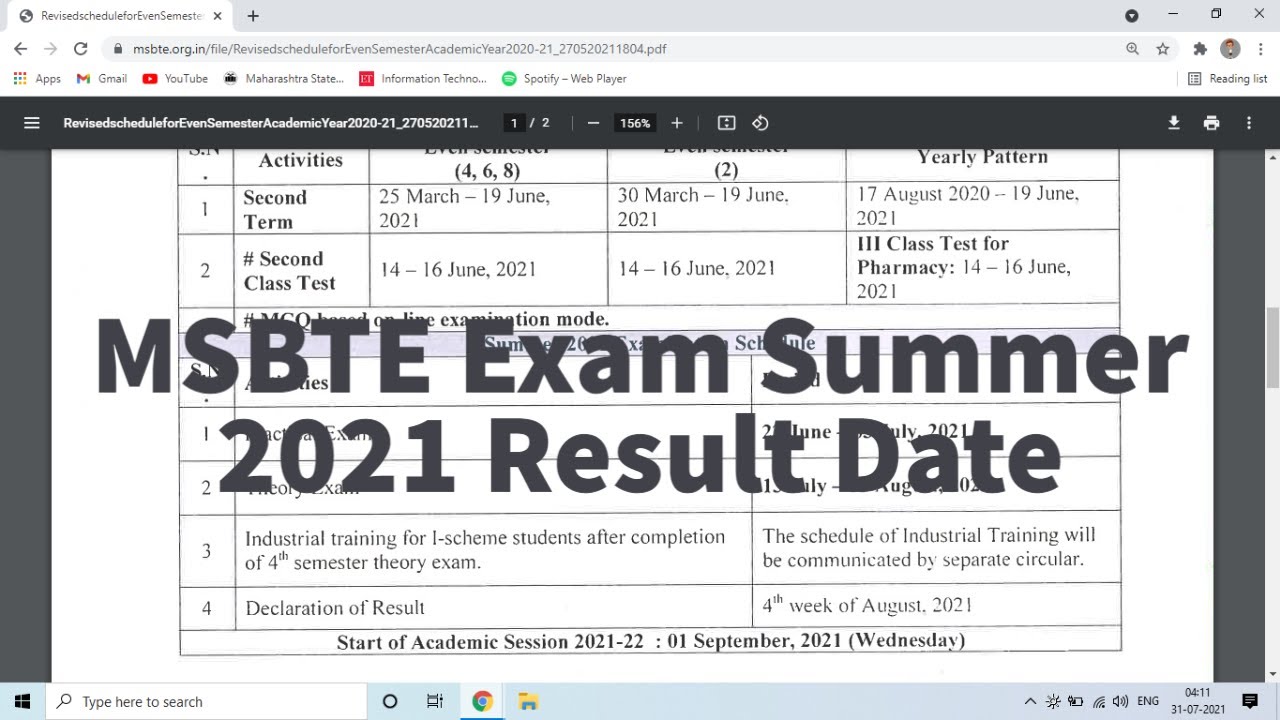Click the 'Yearly Pattern' column header

point(982,157)
